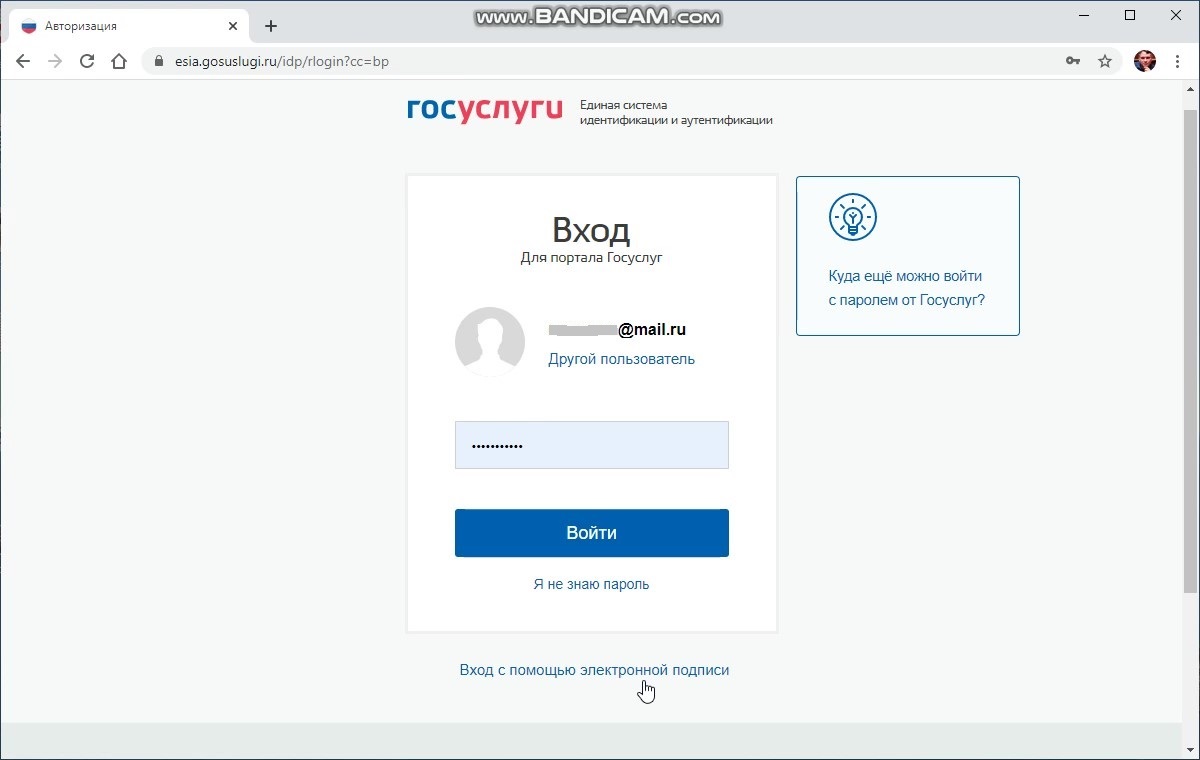The image size is (1200, 760).
Task: Open Куда ещё можно войти link
Action: pos(907,288)
